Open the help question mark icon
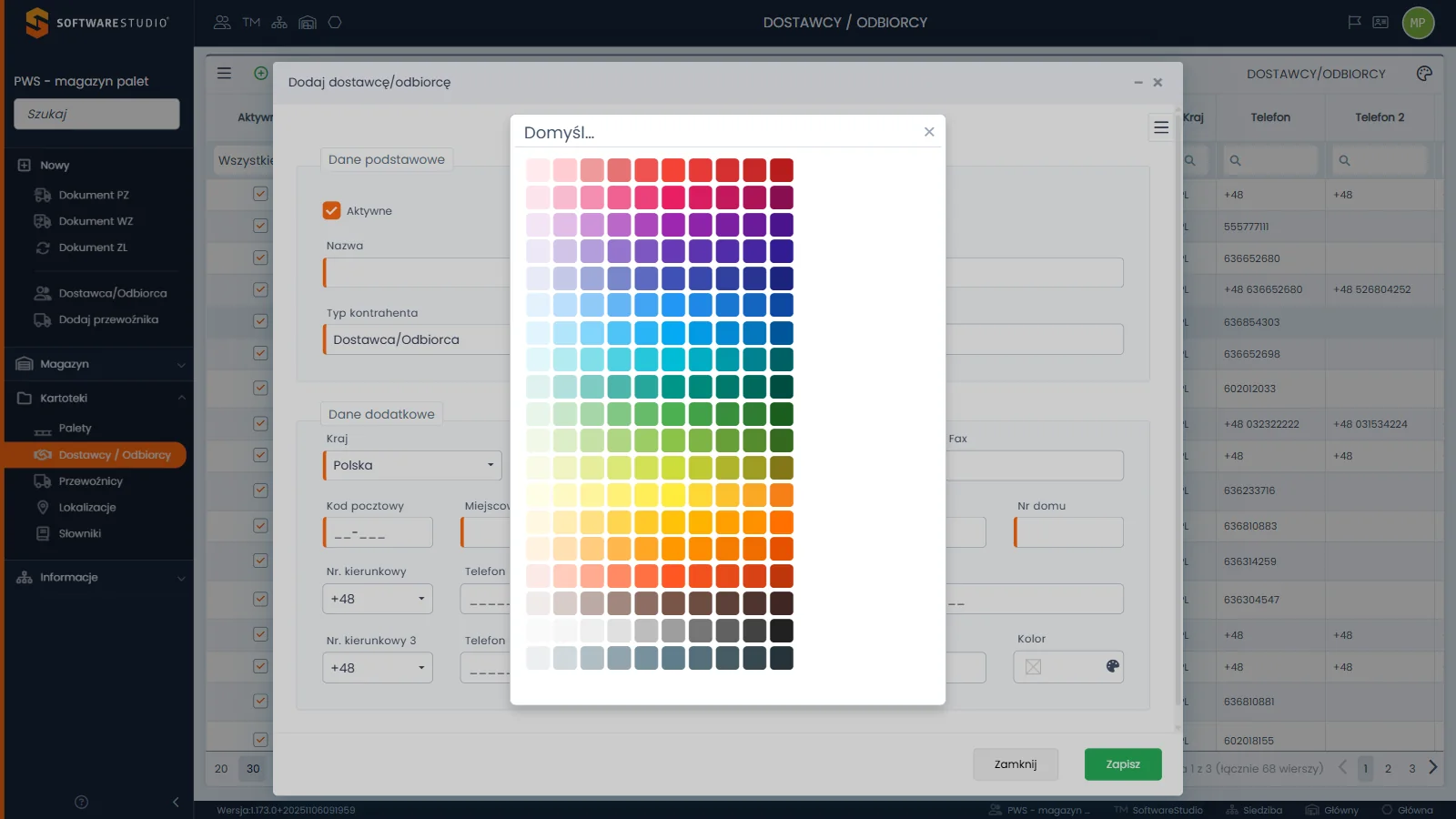 (81, 802)
